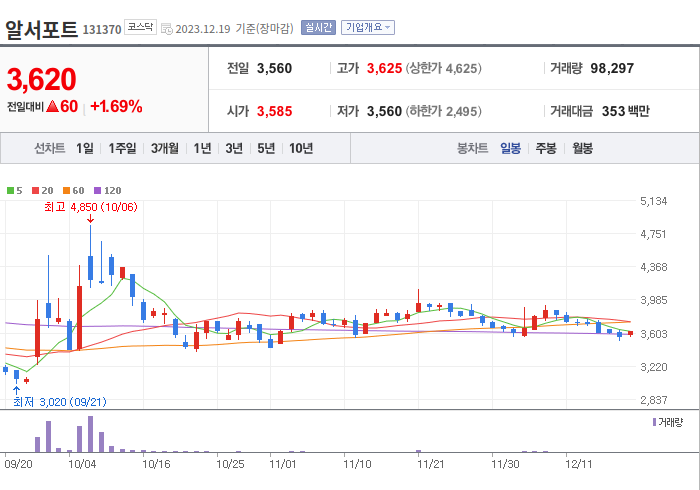Click the calendar icon beside 2023.12.19
The image size is (700, 490).
click(167, 29)
